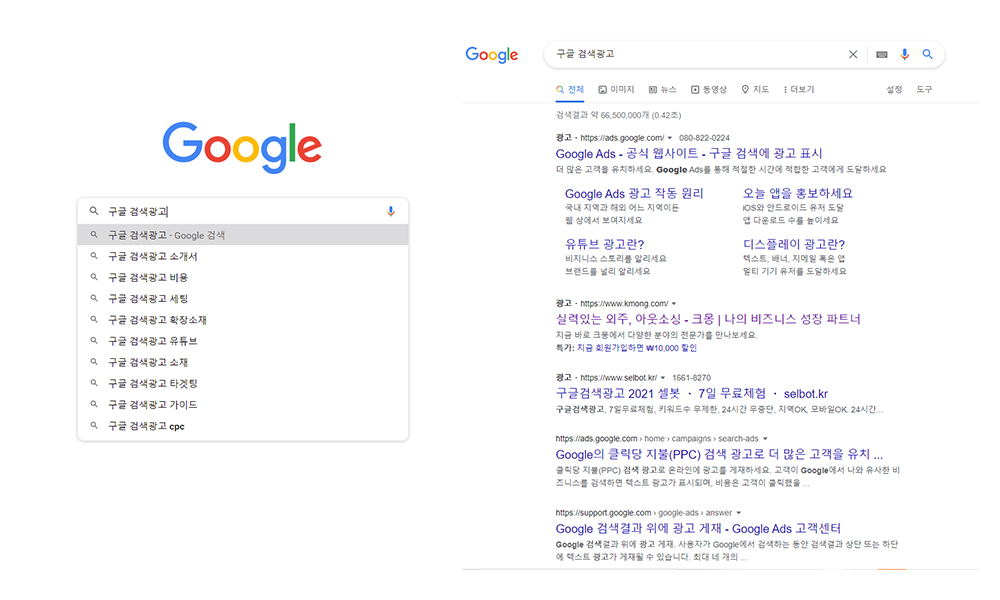Viewport: 1000px width, 600px height.
Task: Select suggestion '구글 검색광고 유튜브'
Action: [243, 341]
